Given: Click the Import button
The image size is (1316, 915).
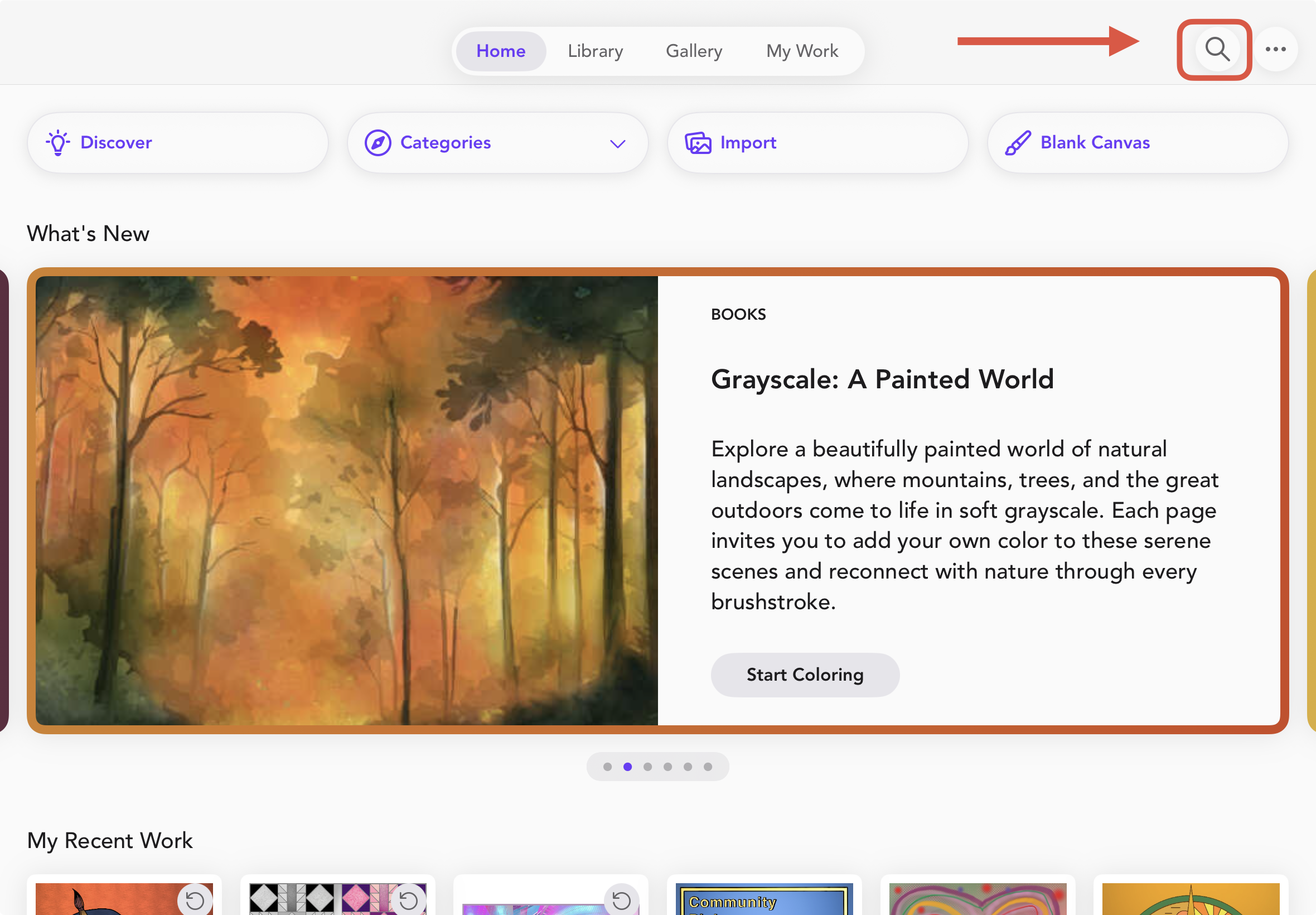Looking at the screenshot, I should (817, 143).
